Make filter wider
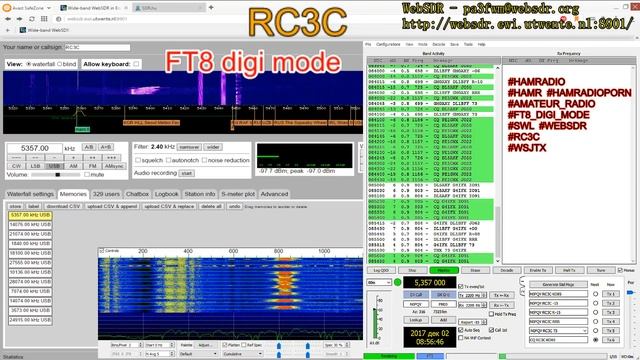The width and height of the screenshot is (640, 360). (x=213, y=147)
